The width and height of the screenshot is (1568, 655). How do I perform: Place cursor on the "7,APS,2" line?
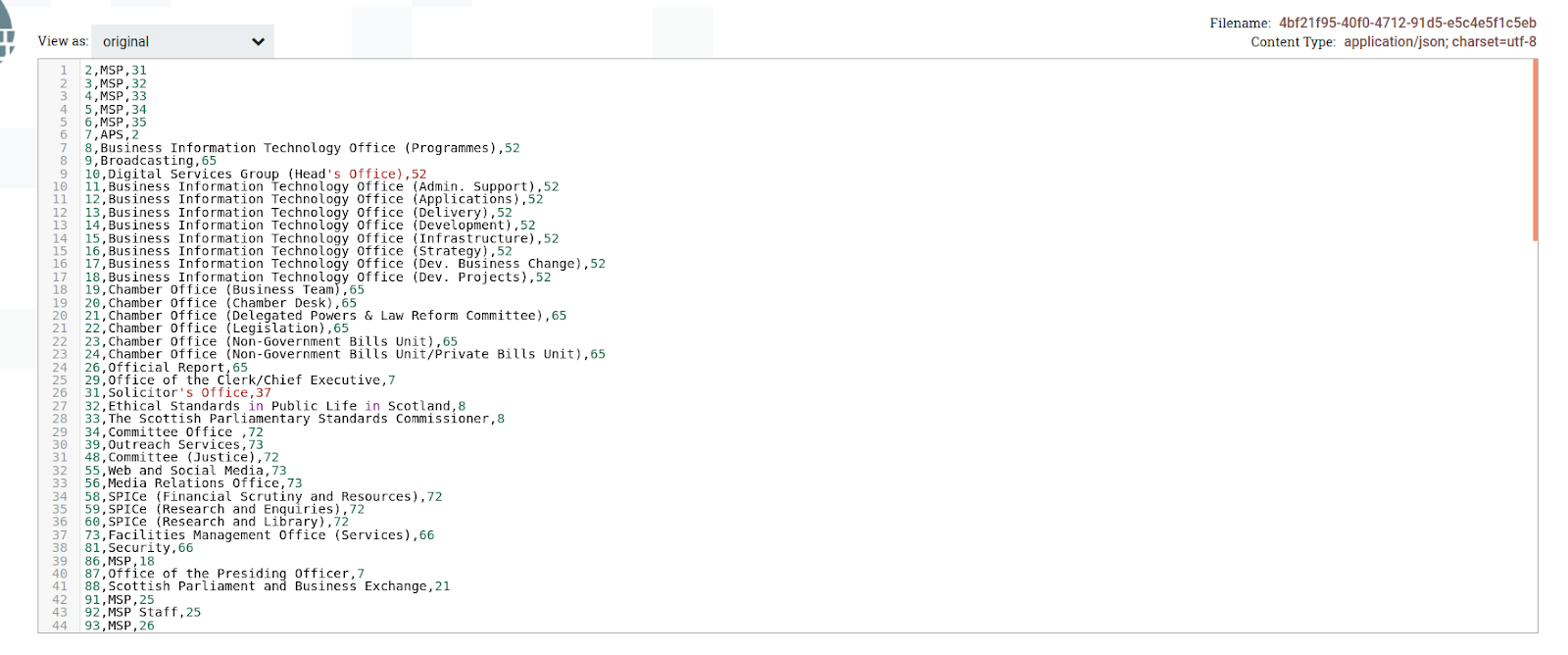point(112,135)
